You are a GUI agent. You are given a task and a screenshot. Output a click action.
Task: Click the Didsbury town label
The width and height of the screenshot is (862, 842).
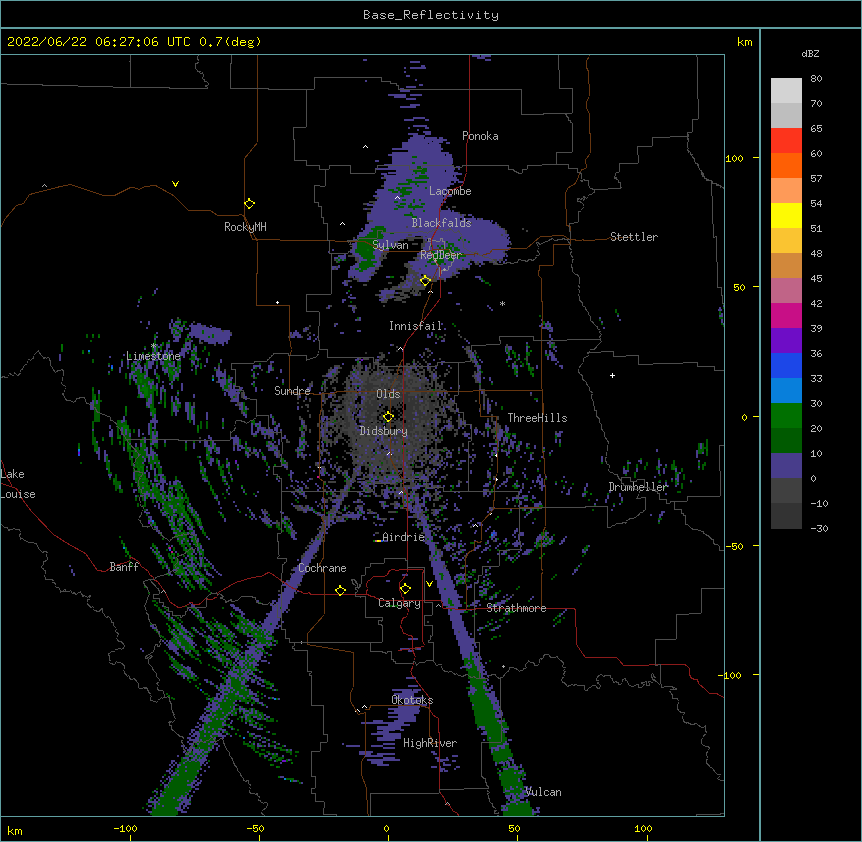[x=383, y=431]
